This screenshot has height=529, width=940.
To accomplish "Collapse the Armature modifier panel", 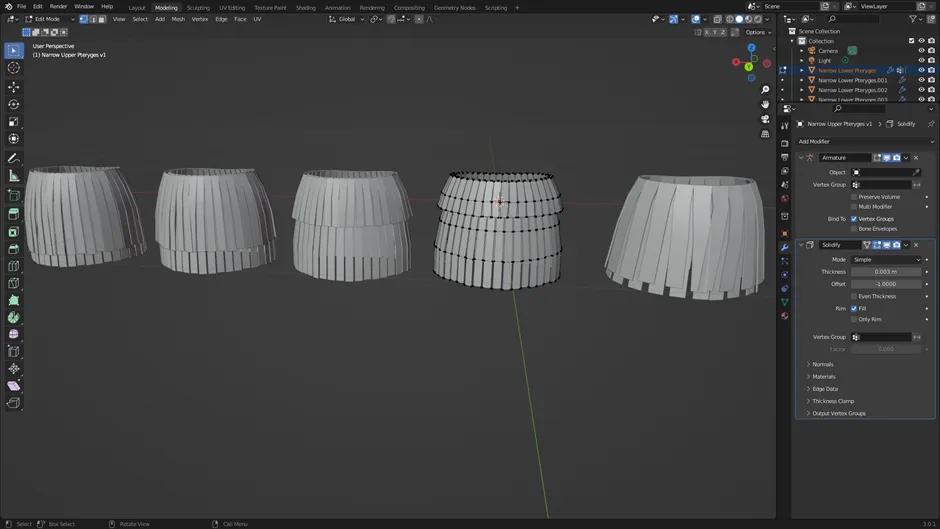I will click(801, 158).
